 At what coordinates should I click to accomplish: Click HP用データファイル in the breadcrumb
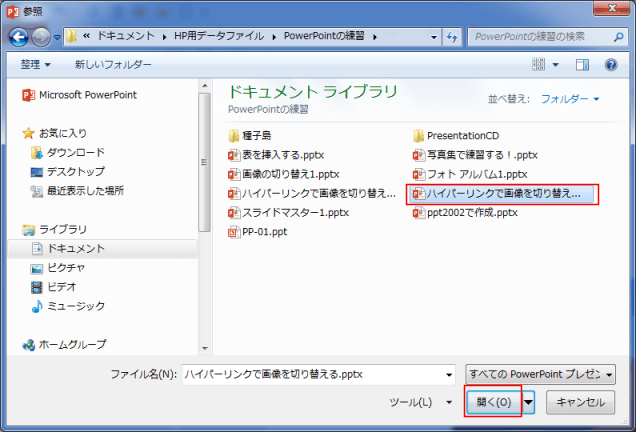pos(219,36)
